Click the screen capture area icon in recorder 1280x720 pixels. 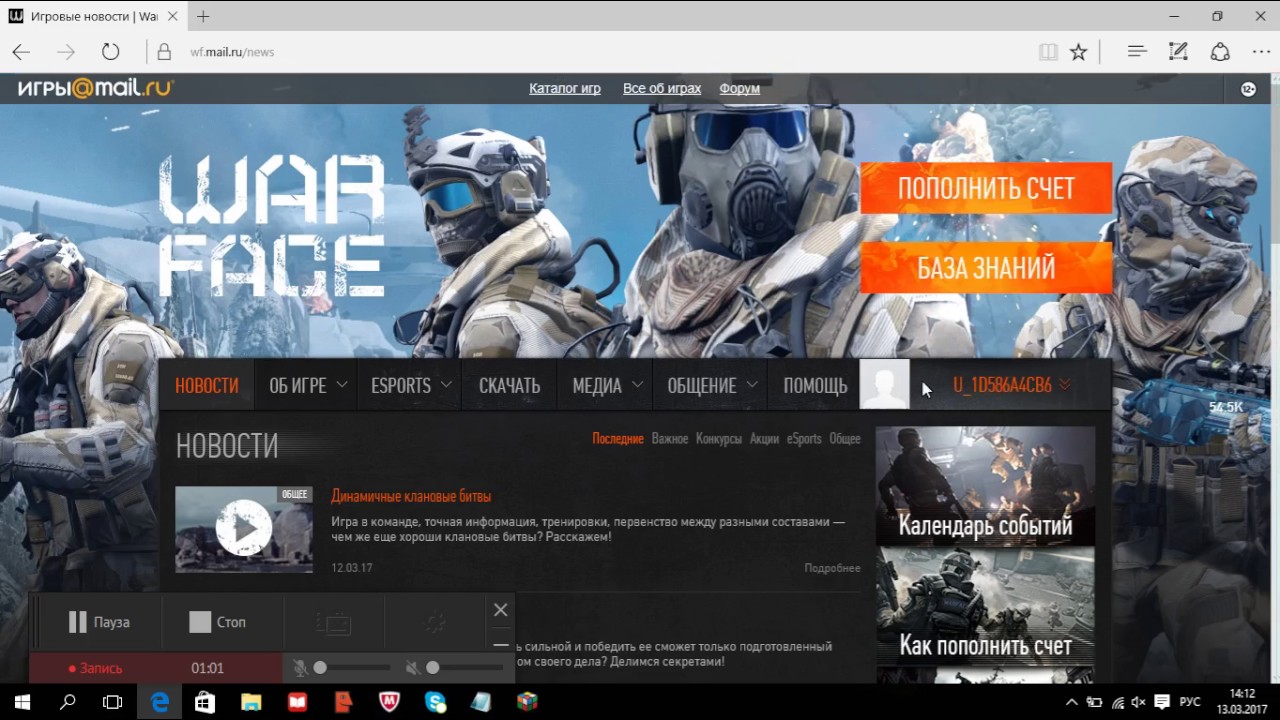click(334, 623)
